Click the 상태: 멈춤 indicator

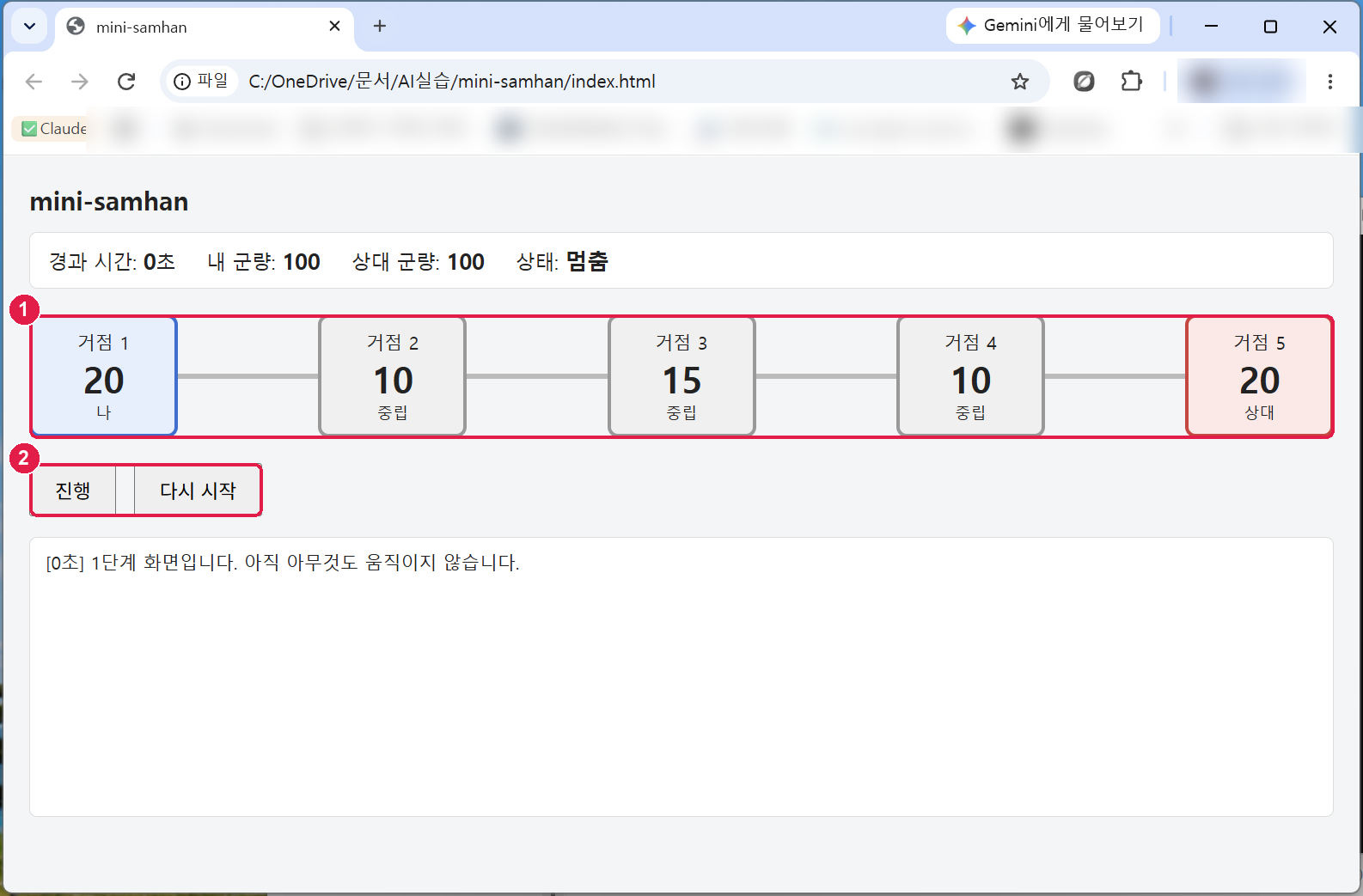tap(562, 261)
